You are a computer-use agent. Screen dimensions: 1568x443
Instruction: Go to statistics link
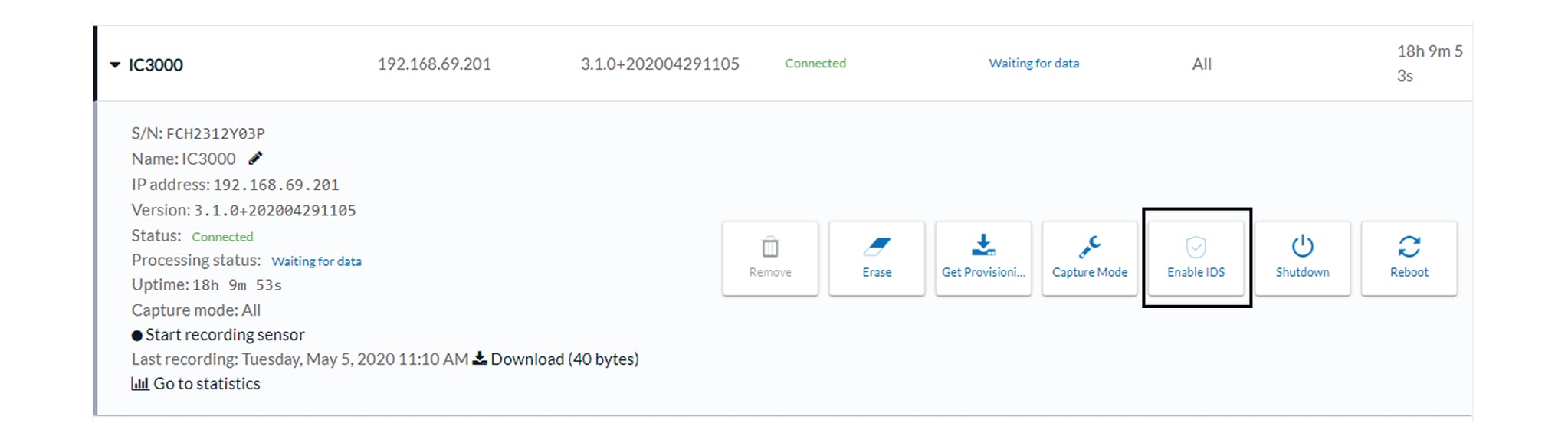pos(206,383)
